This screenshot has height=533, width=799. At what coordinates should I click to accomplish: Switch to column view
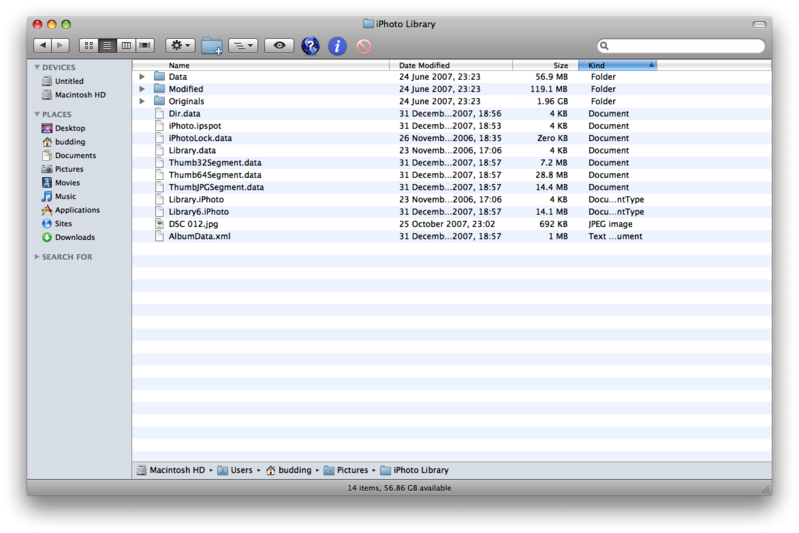pos(126,45)
